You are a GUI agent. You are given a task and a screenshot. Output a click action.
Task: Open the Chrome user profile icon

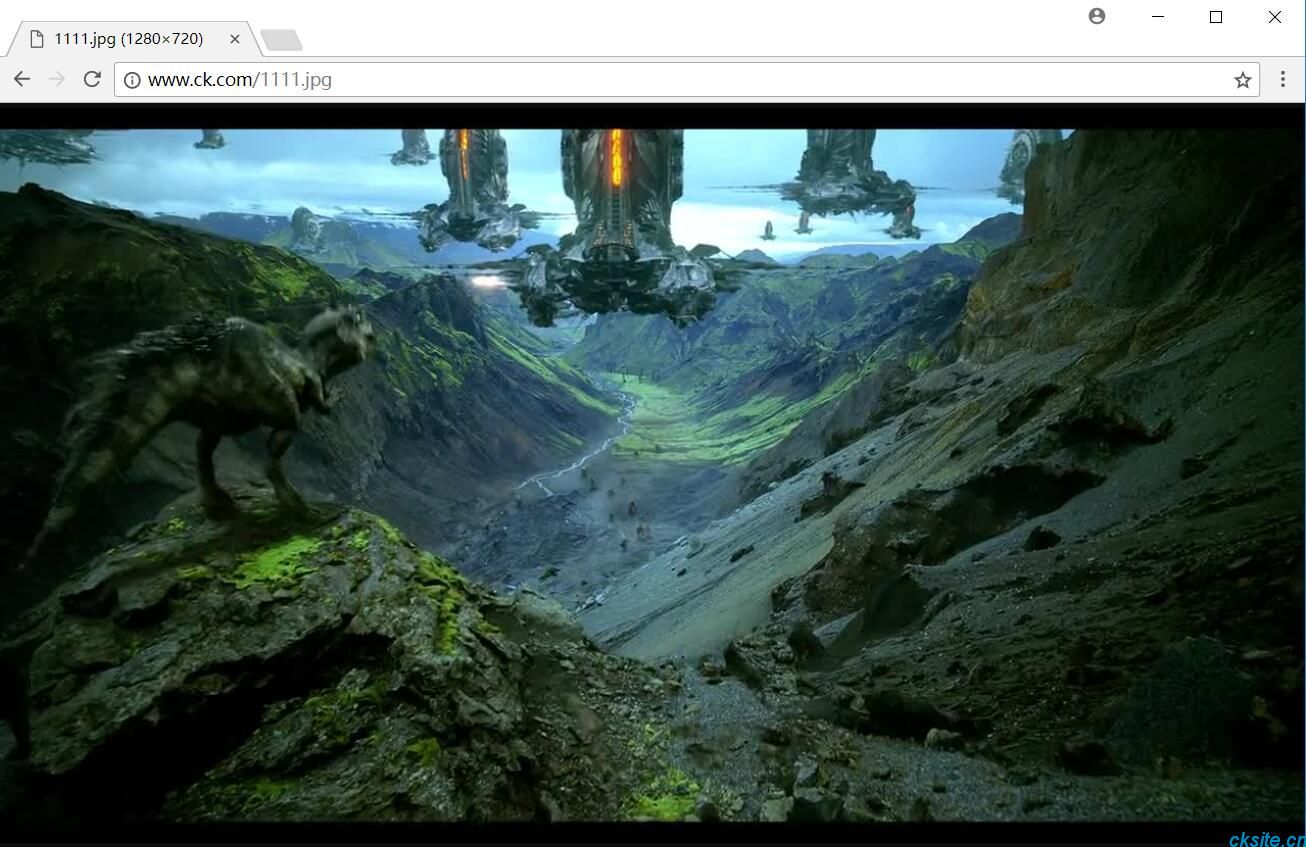tap(1097, 16)
